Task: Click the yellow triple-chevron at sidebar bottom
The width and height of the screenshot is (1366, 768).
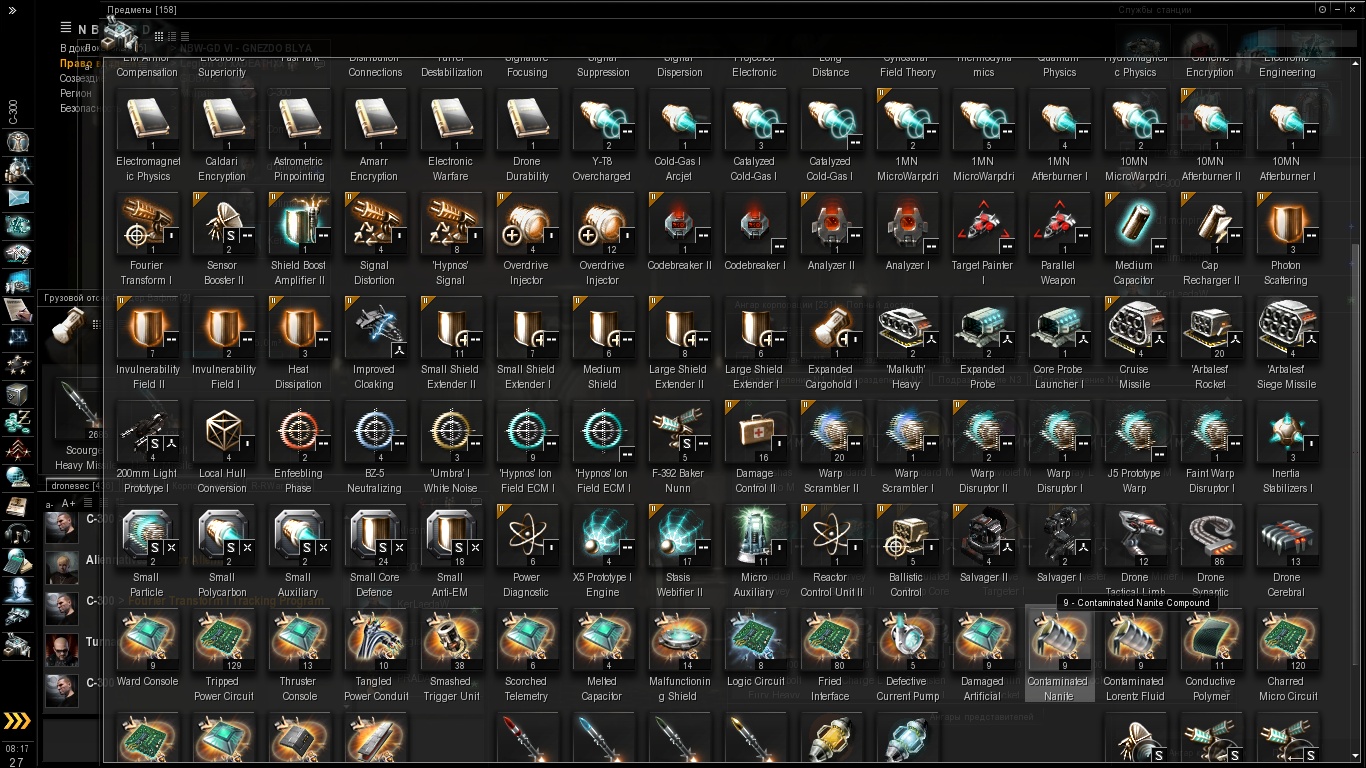Action: (x=17, y=721)
